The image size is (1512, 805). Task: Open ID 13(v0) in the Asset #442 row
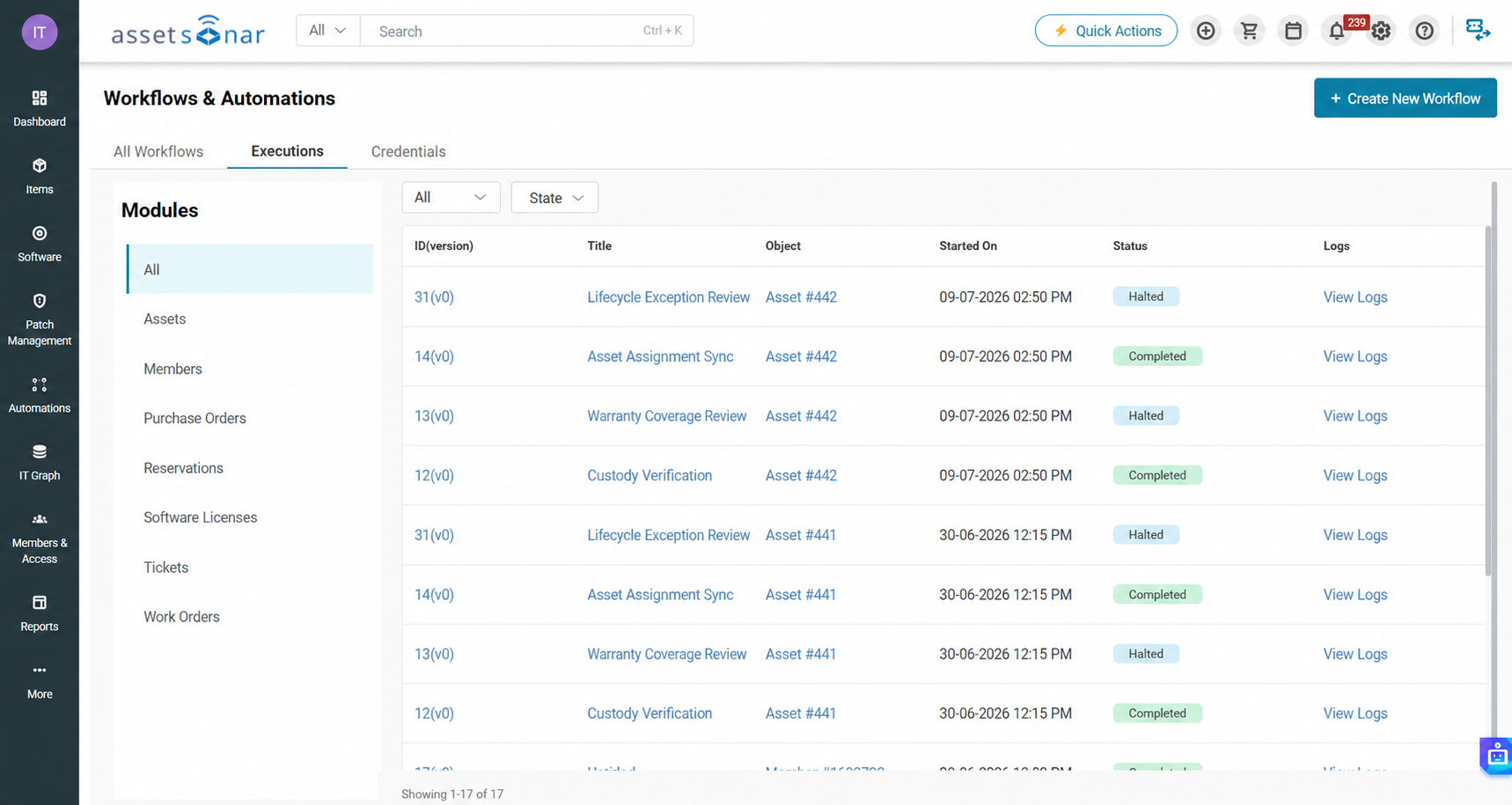pyautogui.click(x=434, y=416)
